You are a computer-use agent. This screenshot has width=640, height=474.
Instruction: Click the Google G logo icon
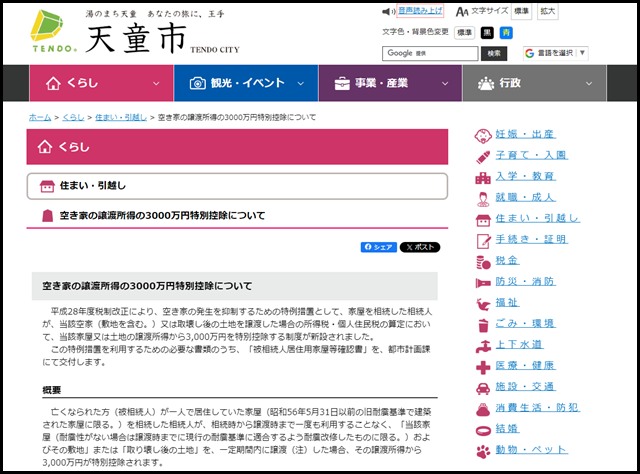point(529,53)
